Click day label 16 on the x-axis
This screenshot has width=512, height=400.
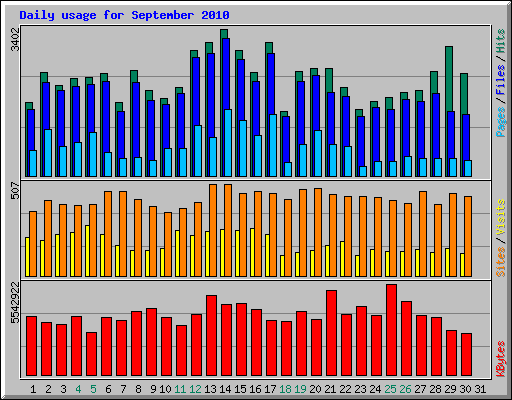point(255,389)
